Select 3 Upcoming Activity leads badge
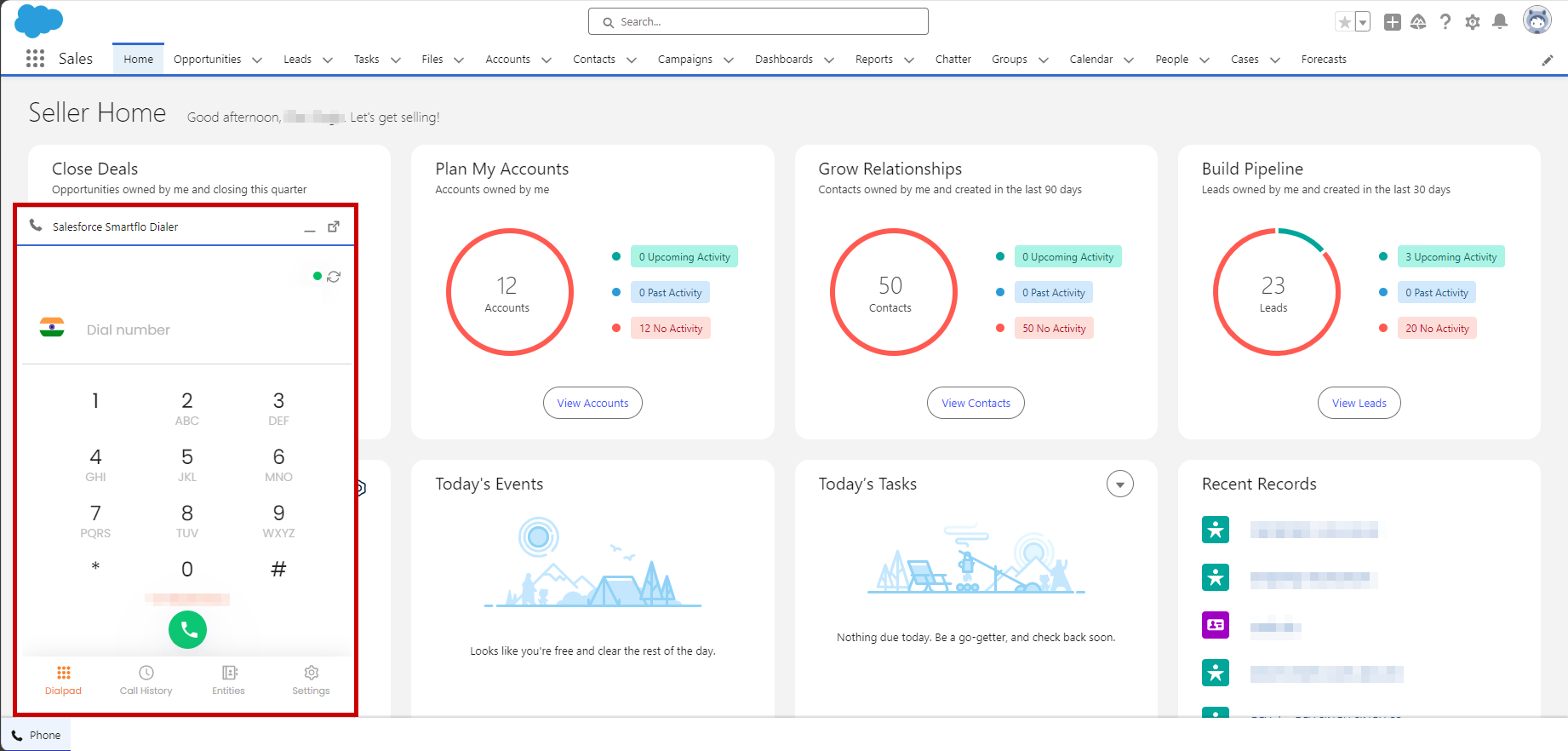This screenshot has width=1568, height=751. [x=1451, y=256]
